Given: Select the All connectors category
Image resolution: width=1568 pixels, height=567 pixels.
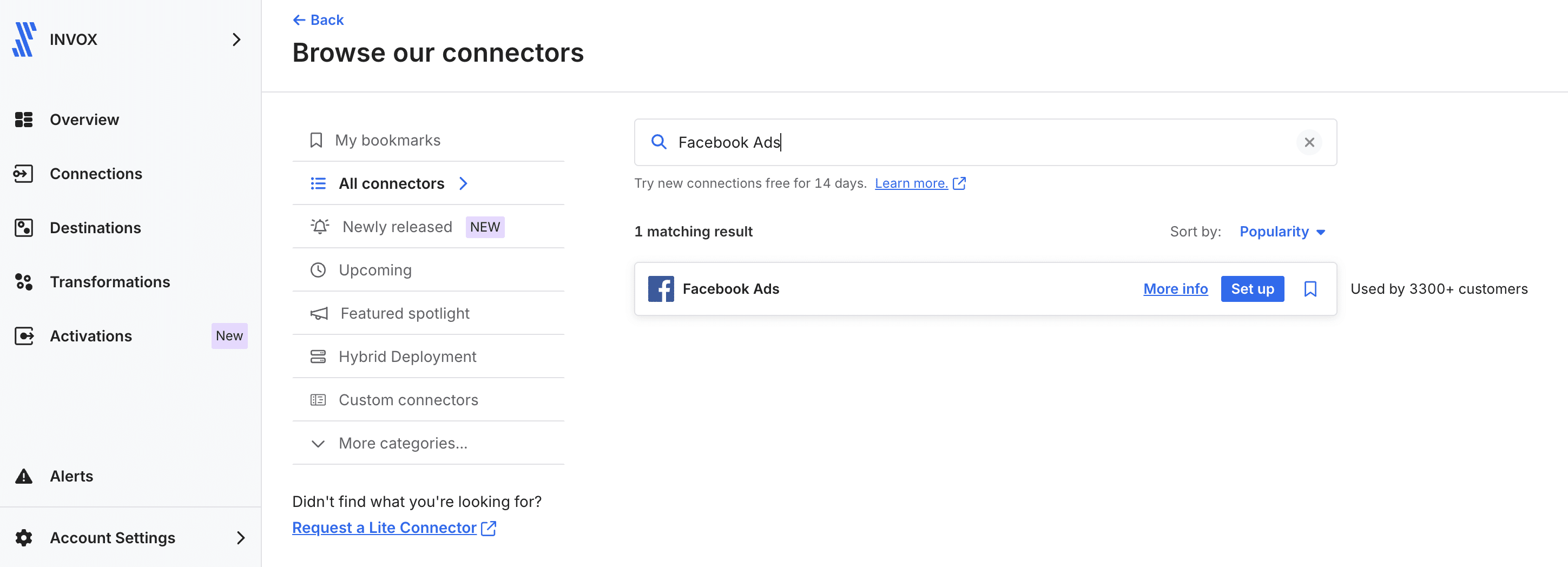Looking at the screenshot, I should [429, 183].
